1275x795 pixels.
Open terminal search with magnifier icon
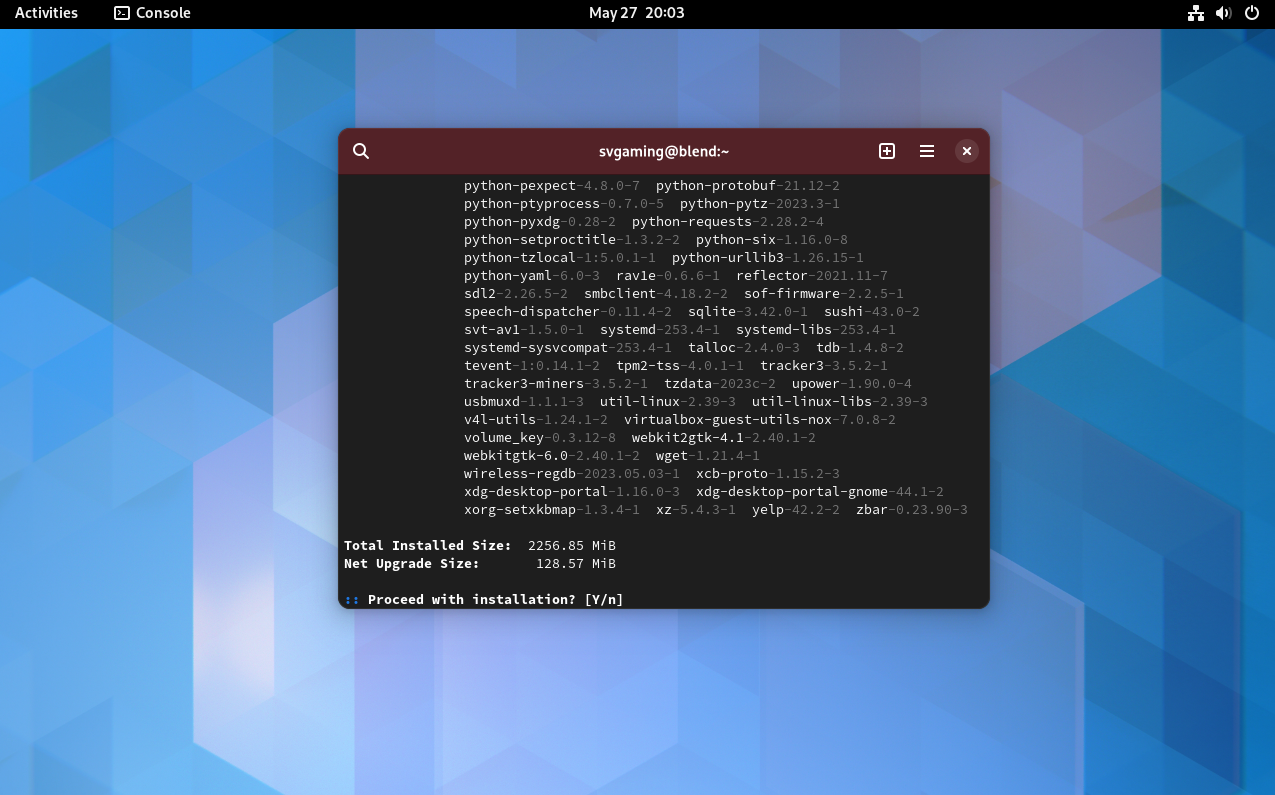361,151
